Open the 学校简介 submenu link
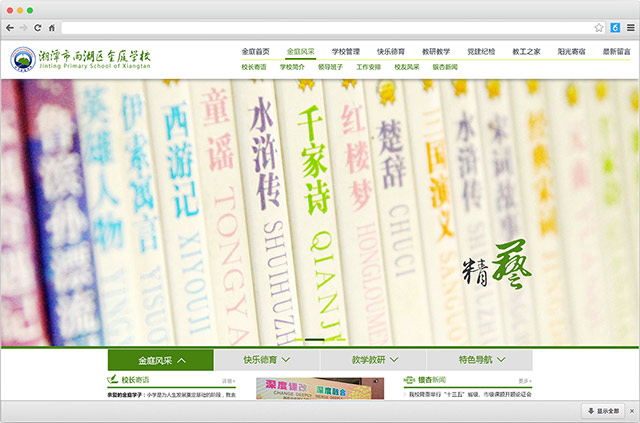This screenshot has height=423, width=640. click(293, 67)
